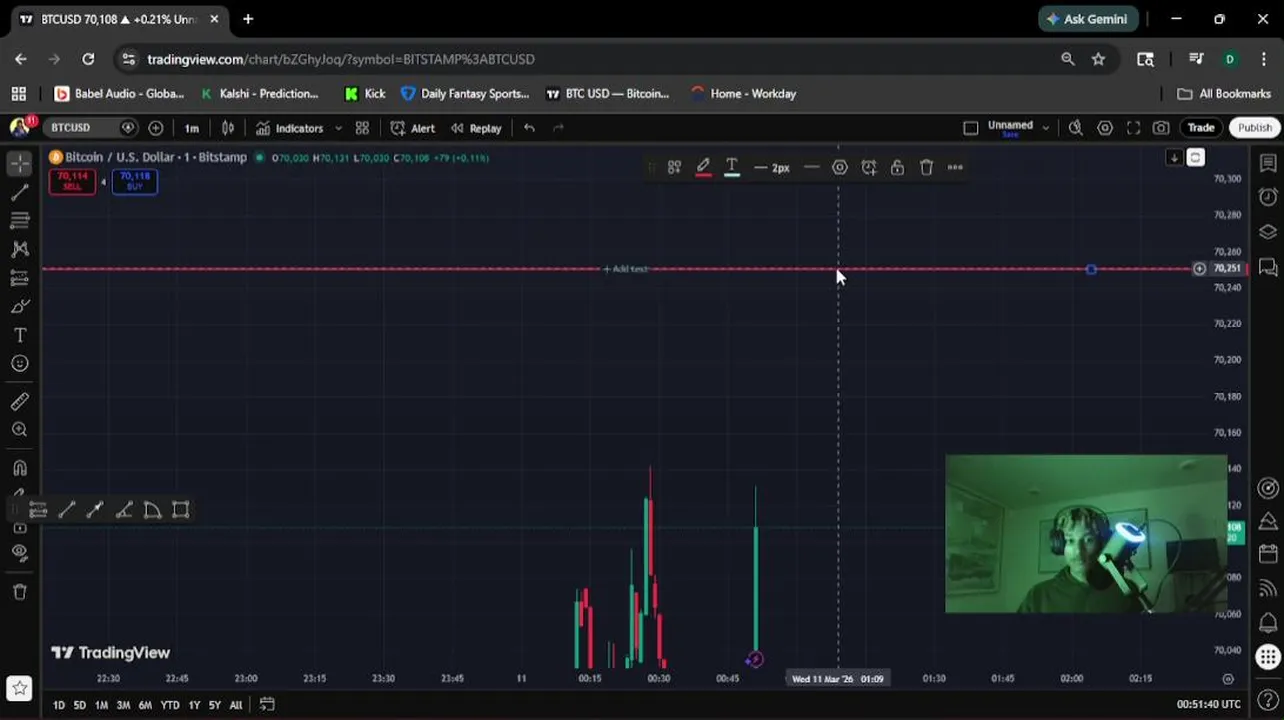Open the chats panel icon
Screen dimensions: 1284x720
tap(1268, 266)
